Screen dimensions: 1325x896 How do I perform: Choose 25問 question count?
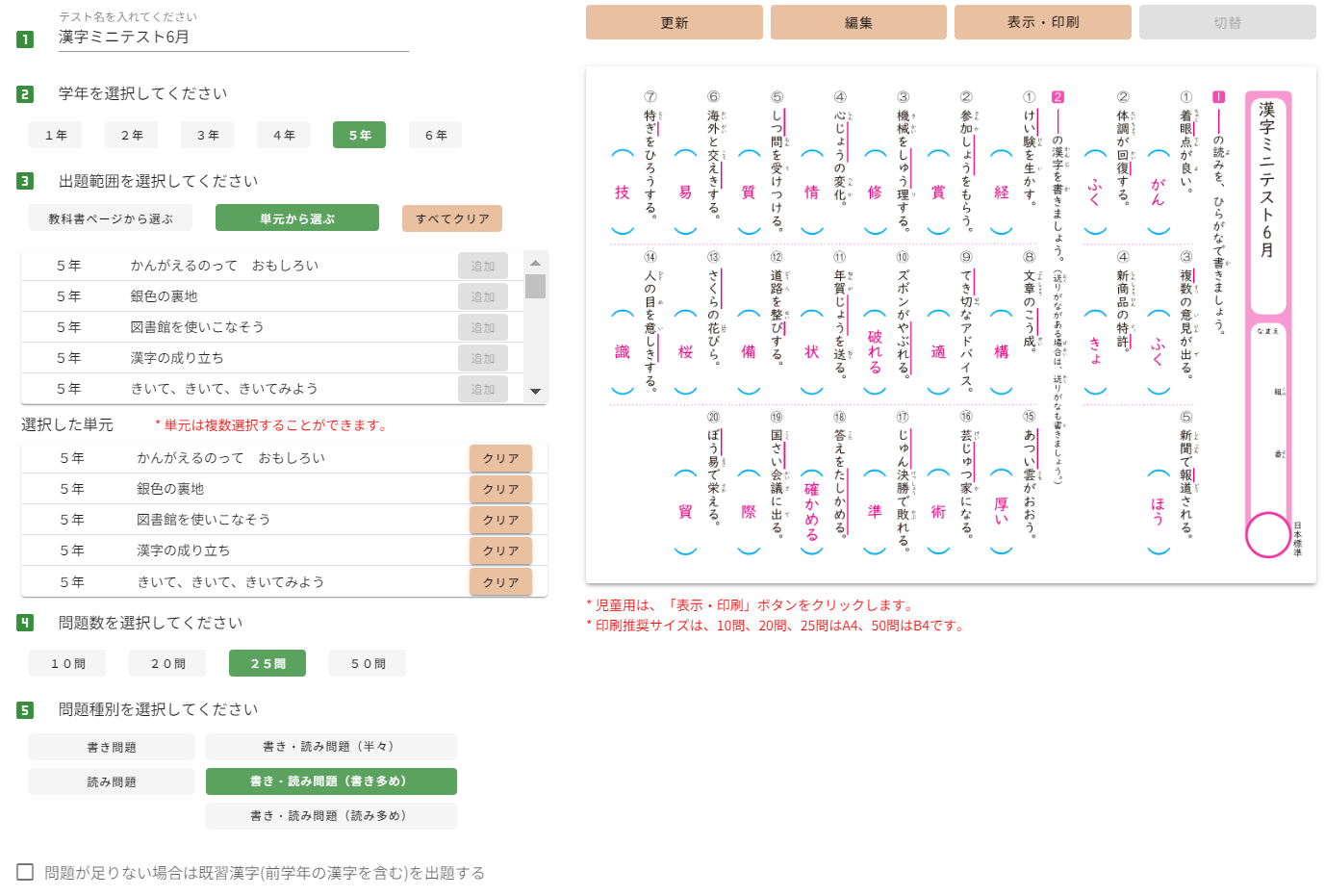coord(268,663)
